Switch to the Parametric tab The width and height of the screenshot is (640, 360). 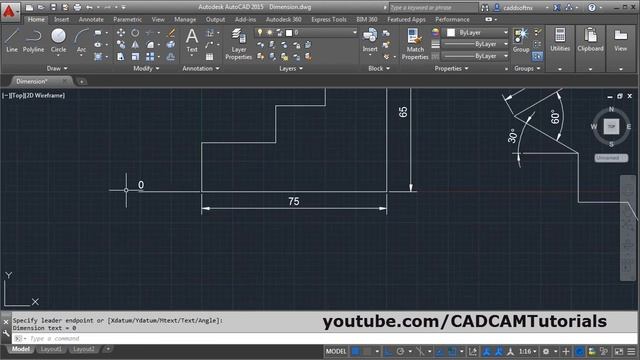pyautogui.click(x=127, y=19)
